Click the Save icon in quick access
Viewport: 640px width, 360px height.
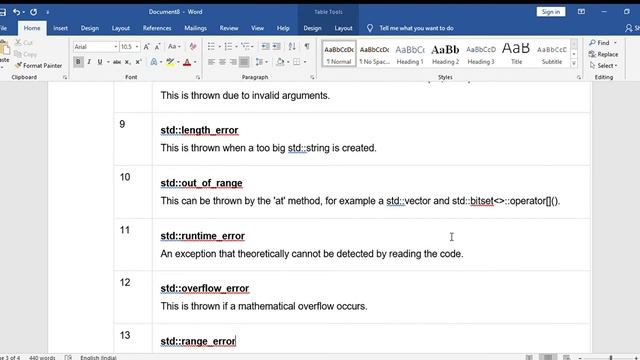pyautogui.click(x=2, y=12)
